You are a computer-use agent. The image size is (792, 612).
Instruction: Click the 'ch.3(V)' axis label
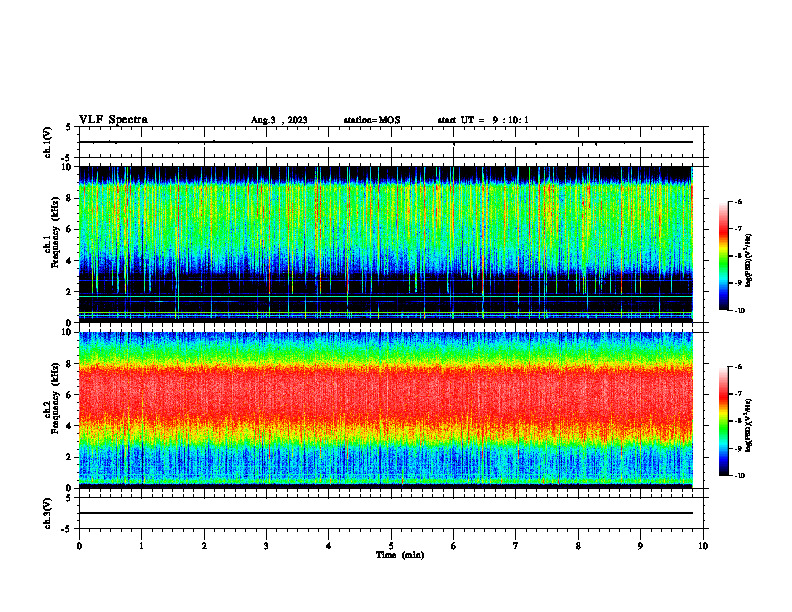pyautogui.click(x=48, y=513)
